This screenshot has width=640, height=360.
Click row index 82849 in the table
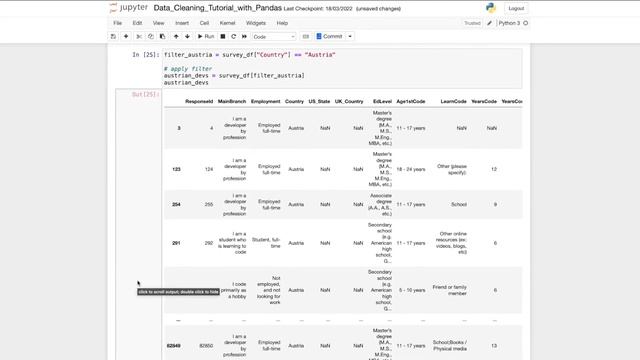tap(173, 346)
